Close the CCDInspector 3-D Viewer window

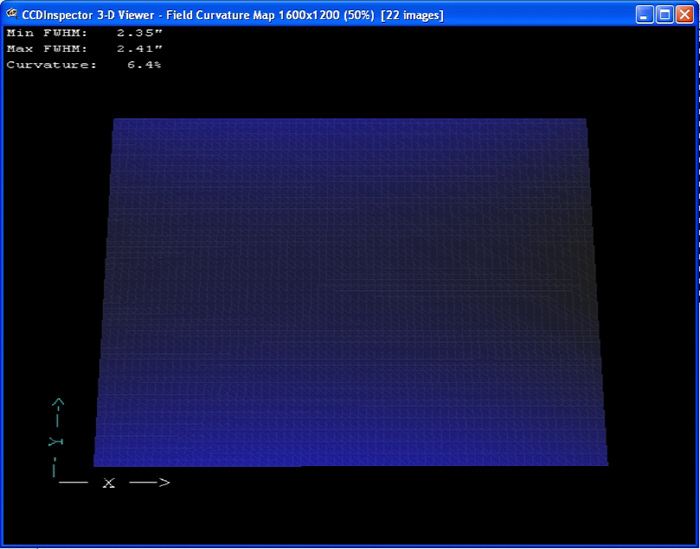coord(685,15)
